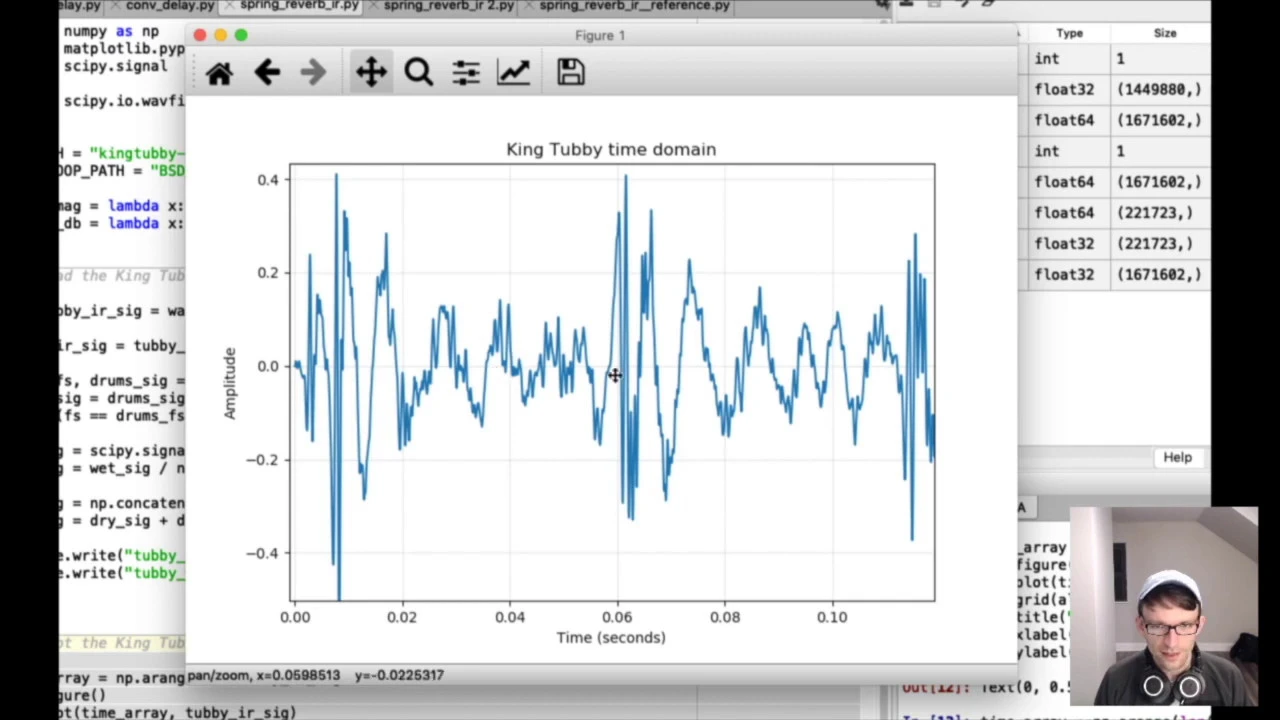Click the 'numpy as np' import line
This screenshot has height=720, width=1280.
[x=111, y=31]
